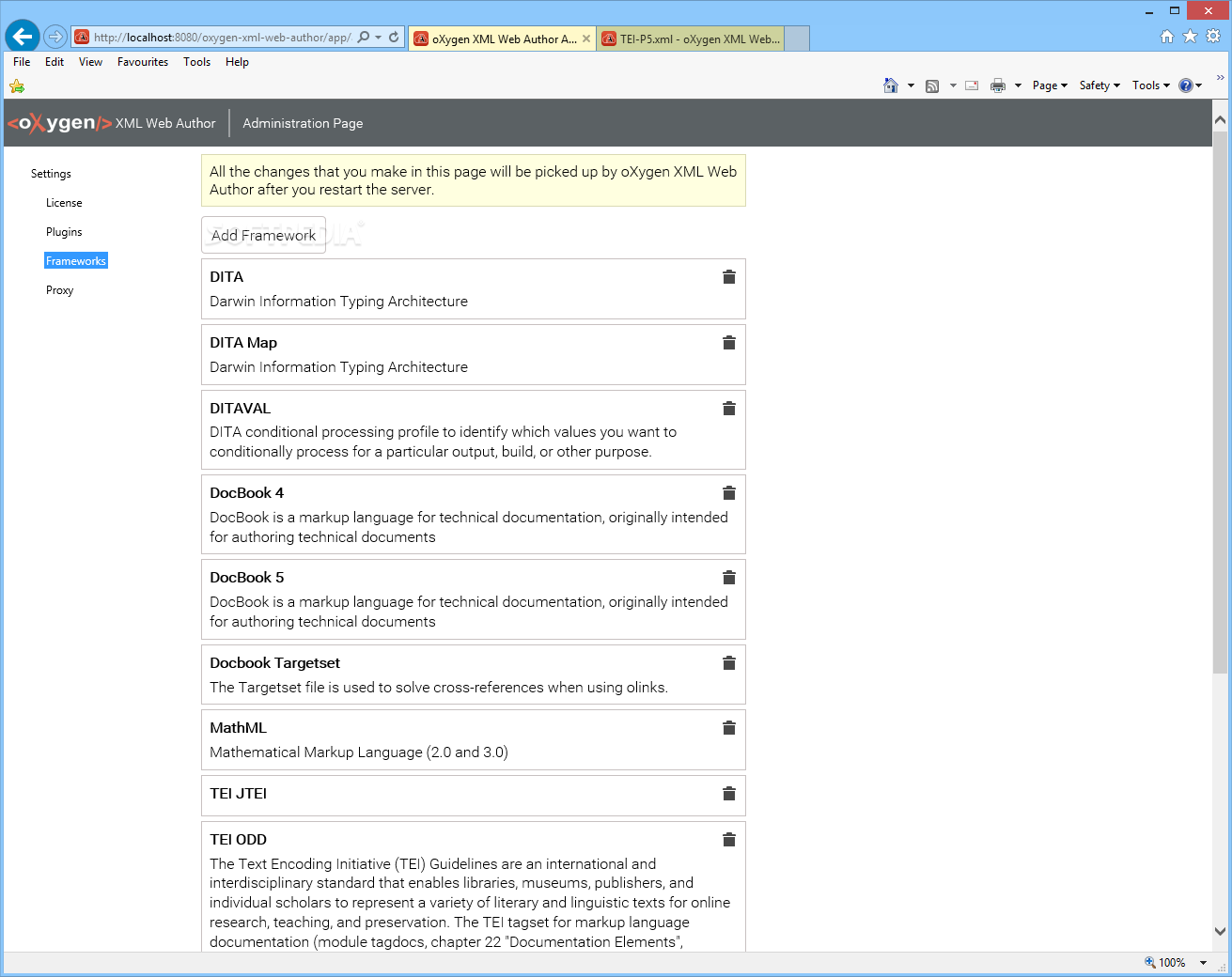Image resolution: width=1232 pixels, height=977 pixels.
Task: Open the Home button dropdown arrow
Action: point(911,85)
